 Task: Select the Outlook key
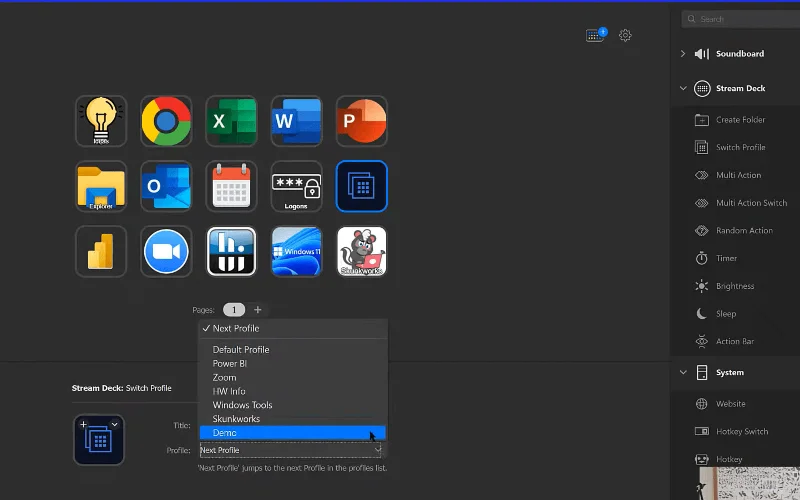(166, 186)
